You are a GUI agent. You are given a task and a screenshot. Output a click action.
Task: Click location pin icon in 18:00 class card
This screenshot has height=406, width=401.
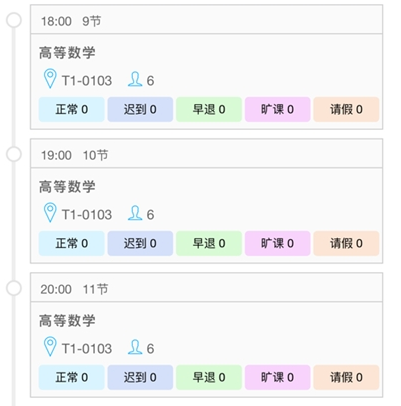[50, 79]
